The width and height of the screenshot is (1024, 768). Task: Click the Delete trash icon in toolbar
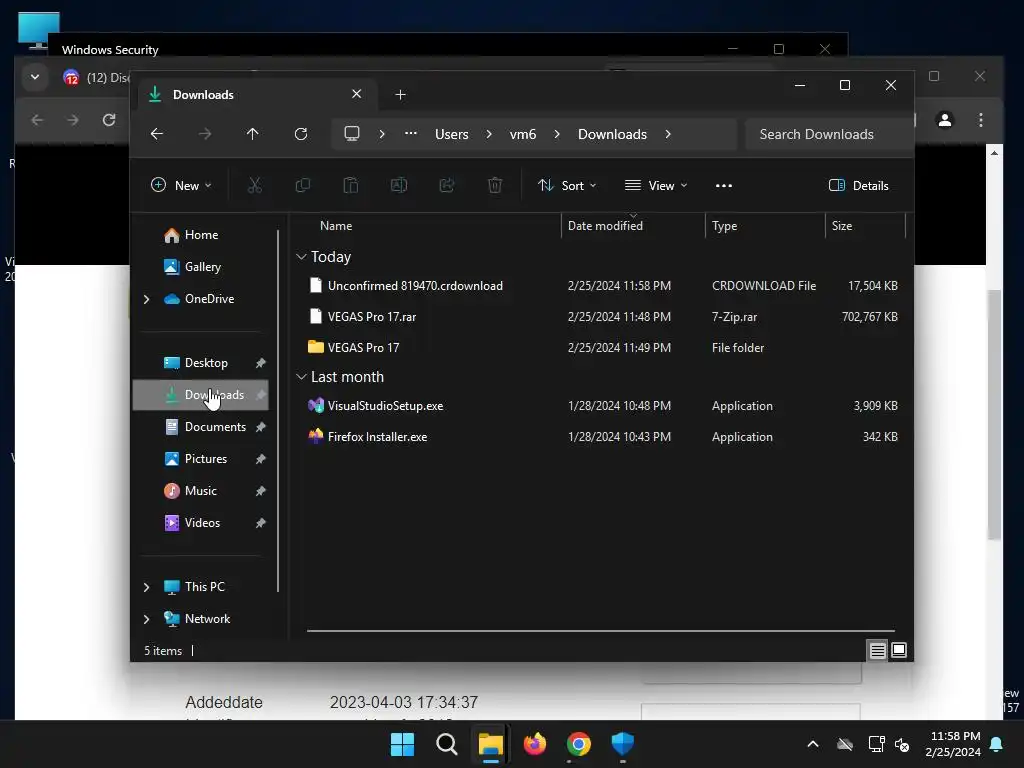(x=495, y=185)
